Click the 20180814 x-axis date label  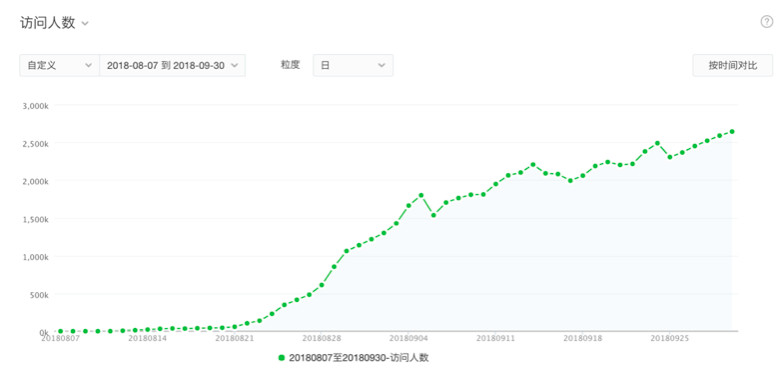click(x=147, y=338)
